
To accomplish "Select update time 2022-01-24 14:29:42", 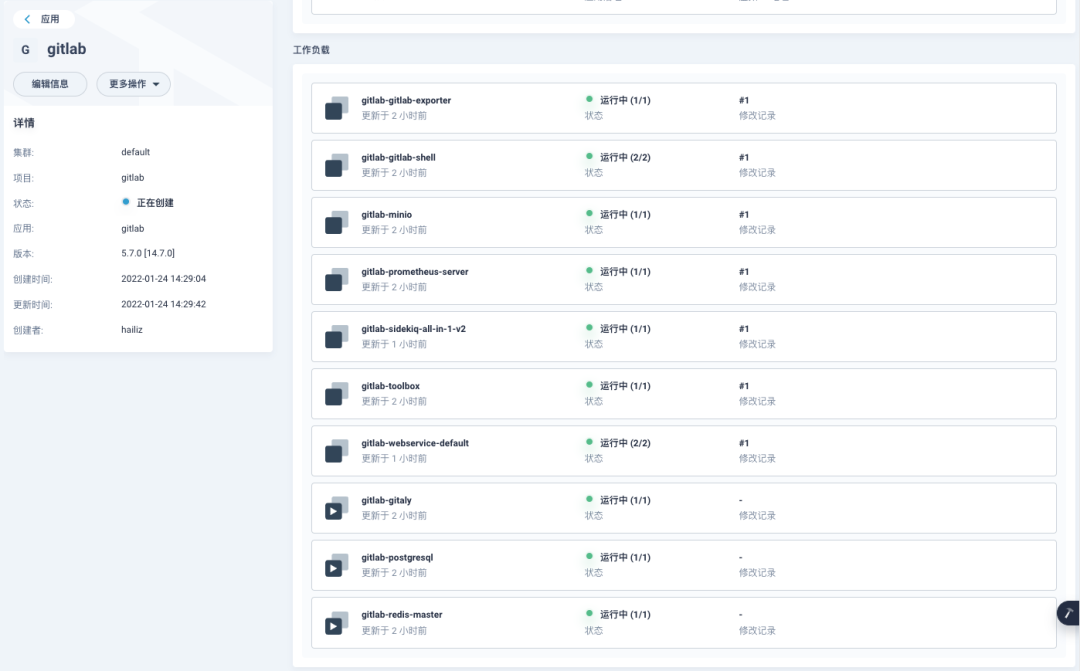I will click(163, 304).
